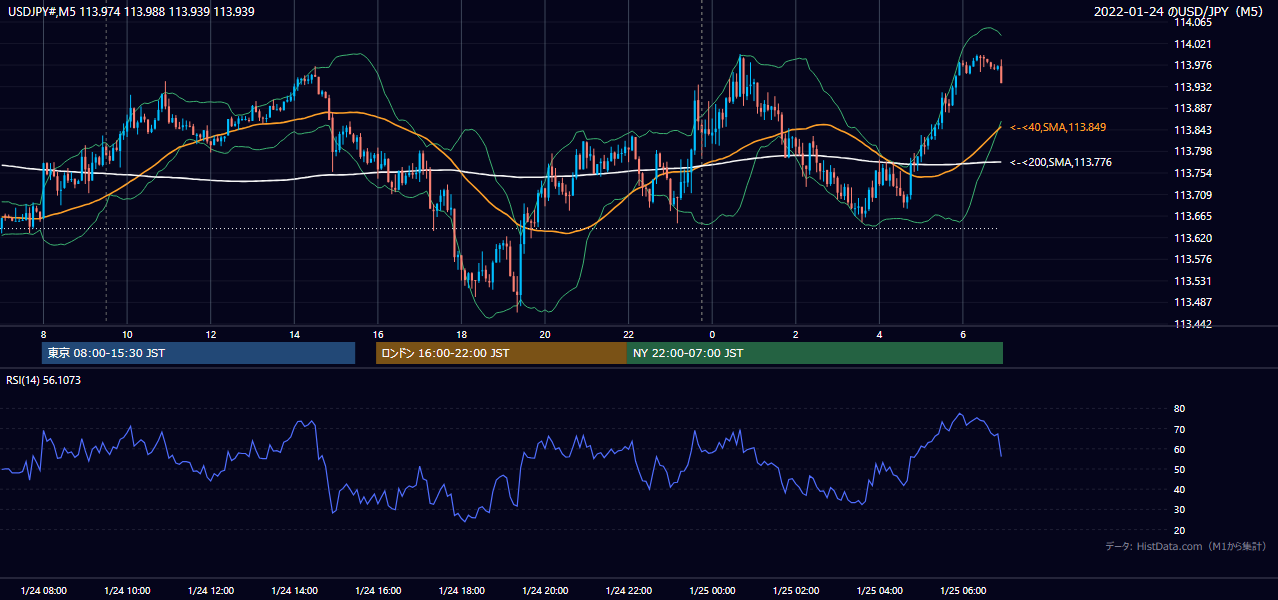Click the 113.843 price axis label
Screen dimensions: 1278x600
[x=1193, y=130]
